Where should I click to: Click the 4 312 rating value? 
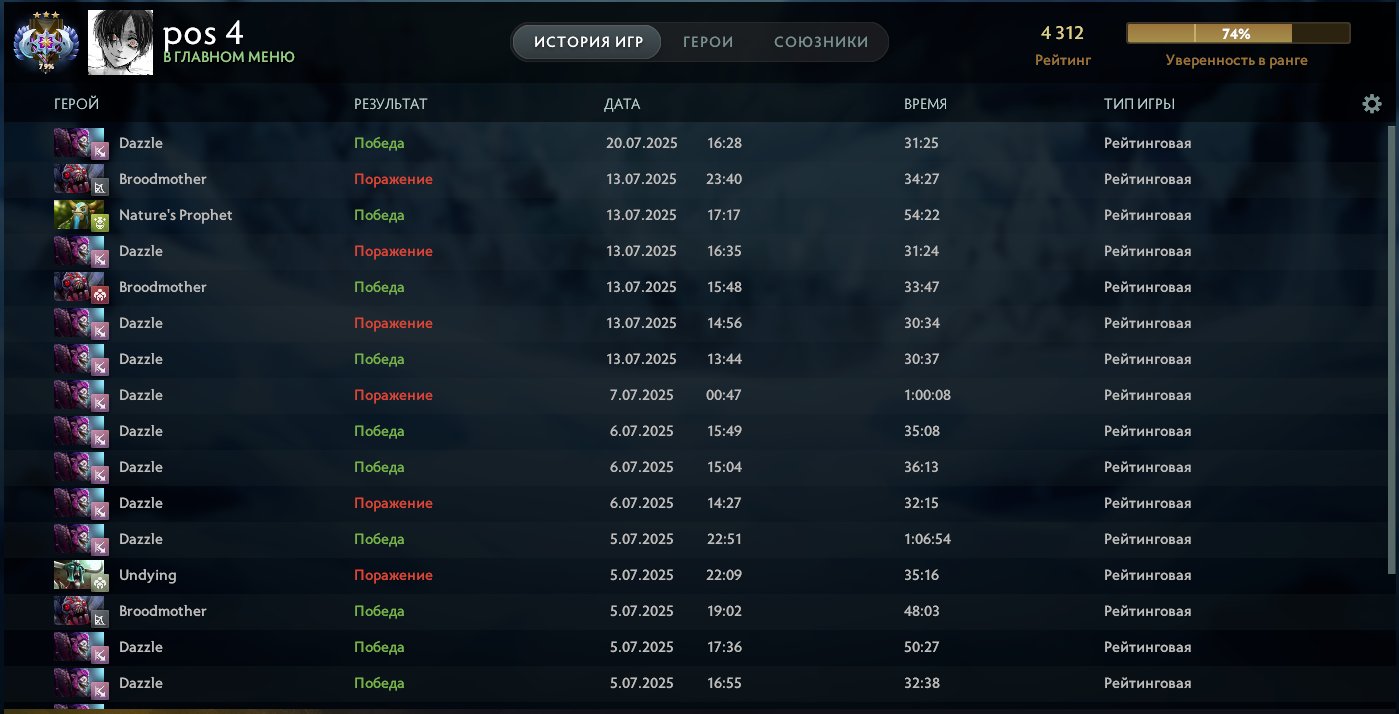click(x=1062, y=33)
